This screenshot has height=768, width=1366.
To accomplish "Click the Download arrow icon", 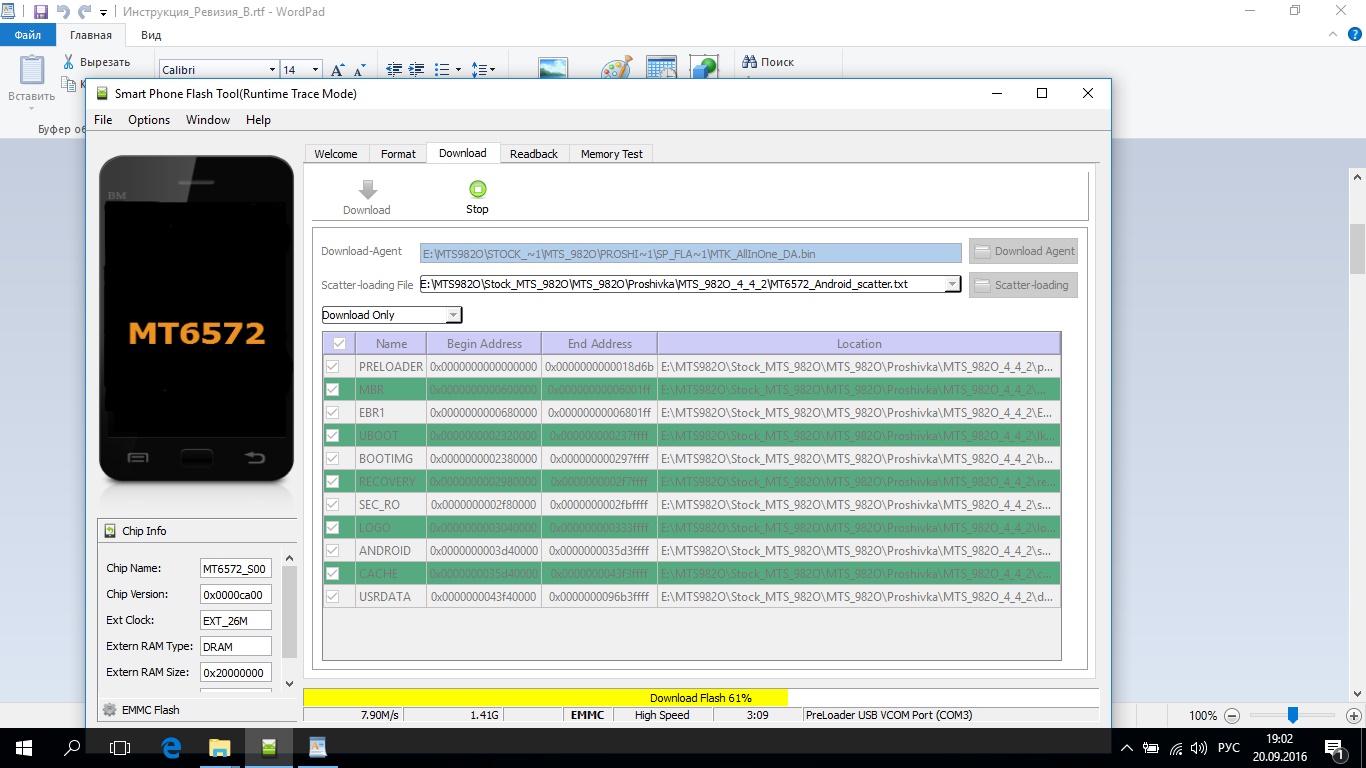I will tap(367, 190).
